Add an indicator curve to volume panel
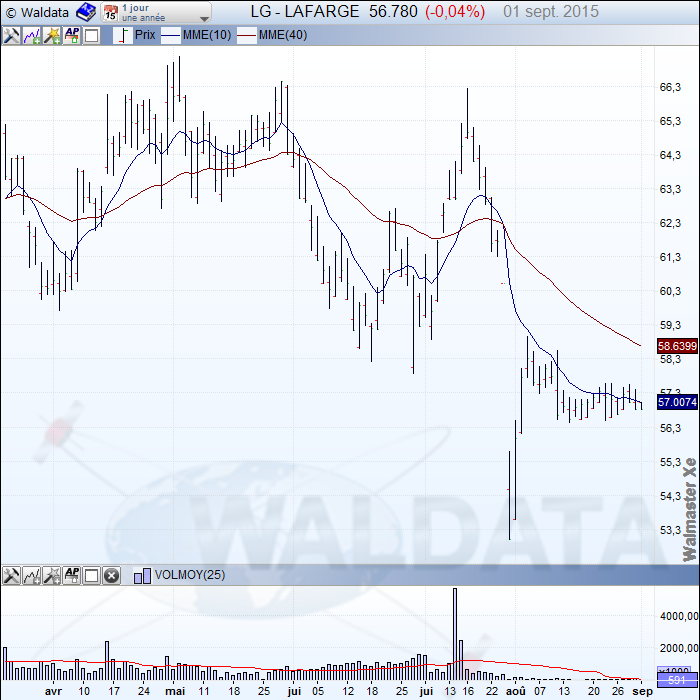This screenshot has width=700, height=700. (31, 575)
